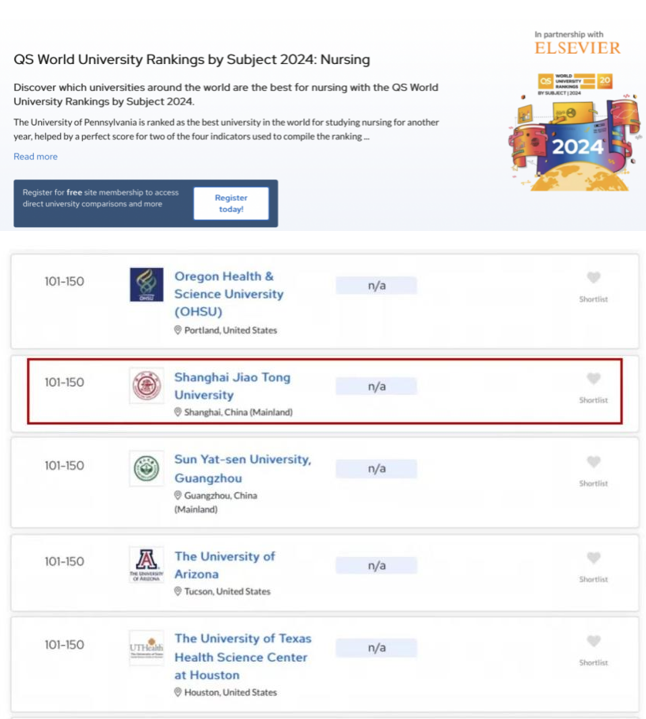
Task: Click the QS 2024 rankings badge image
Action: pyautogui.click(x=575, y=132)
